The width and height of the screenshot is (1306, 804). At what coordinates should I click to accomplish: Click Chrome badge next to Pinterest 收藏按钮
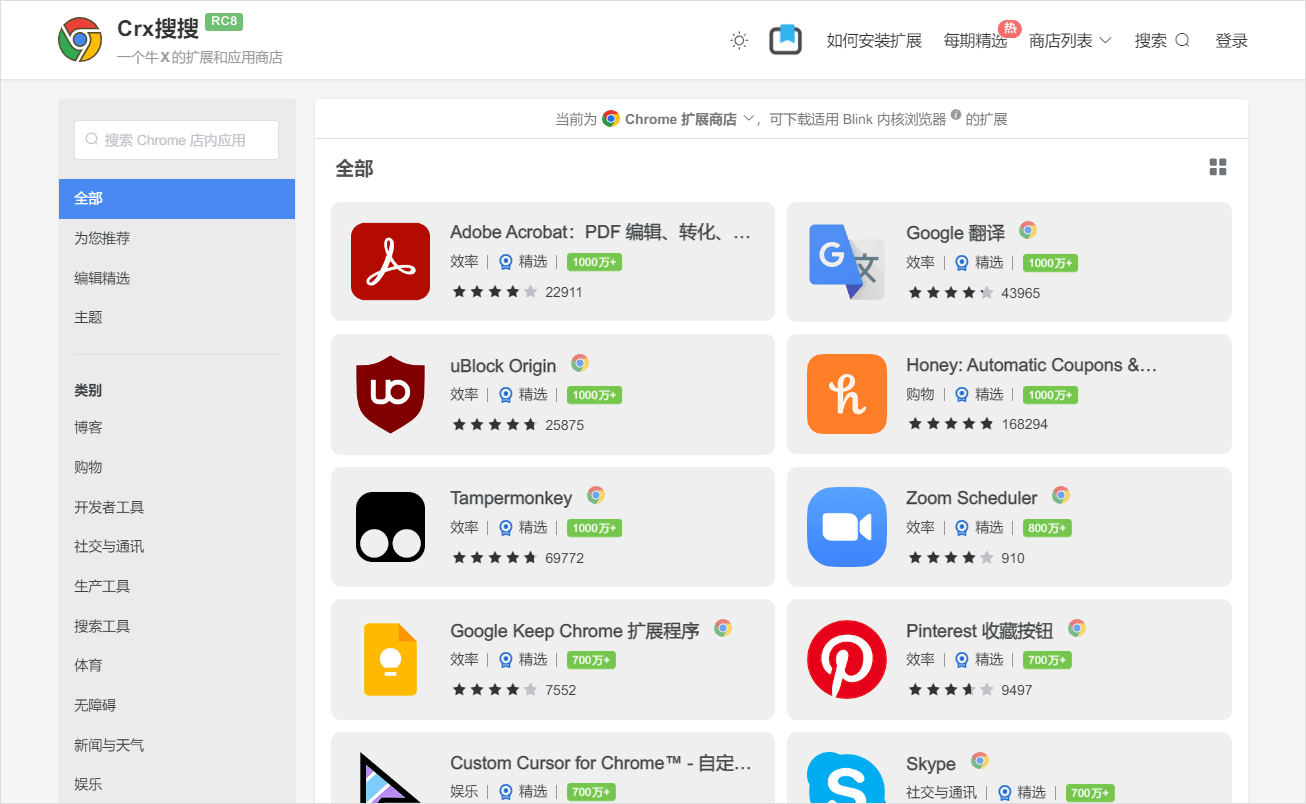[x=1077, y=628]
